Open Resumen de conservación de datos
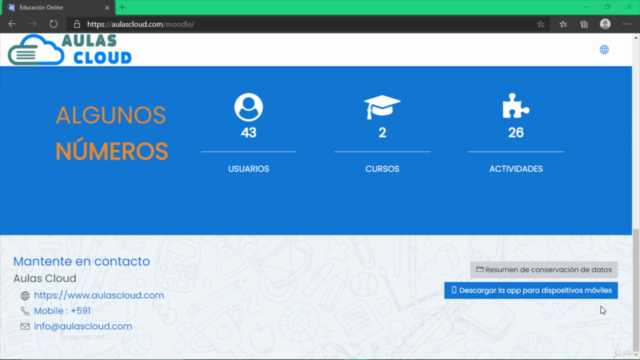The image size is (640, 360). [x=544, y=269]
